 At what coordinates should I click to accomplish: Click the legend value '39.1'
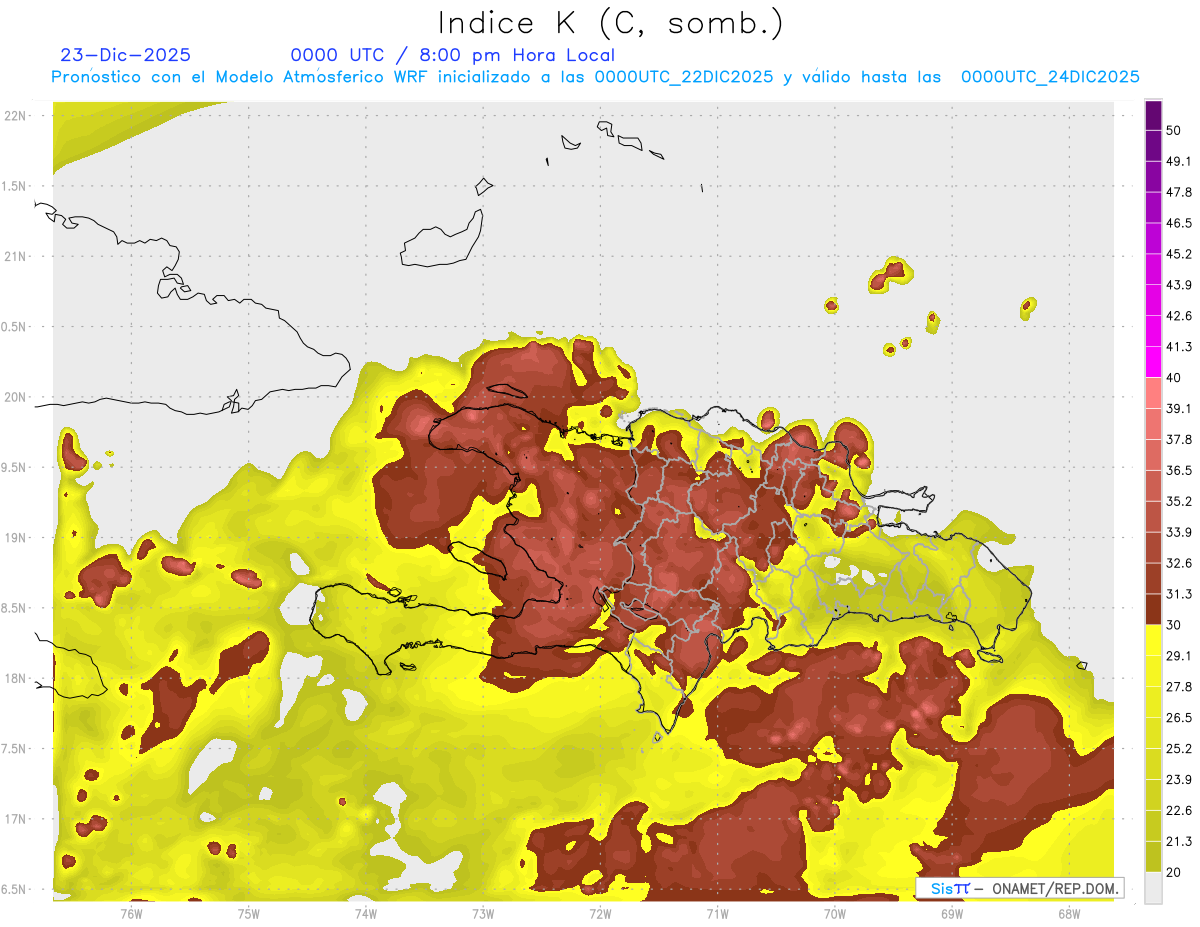1179,408
